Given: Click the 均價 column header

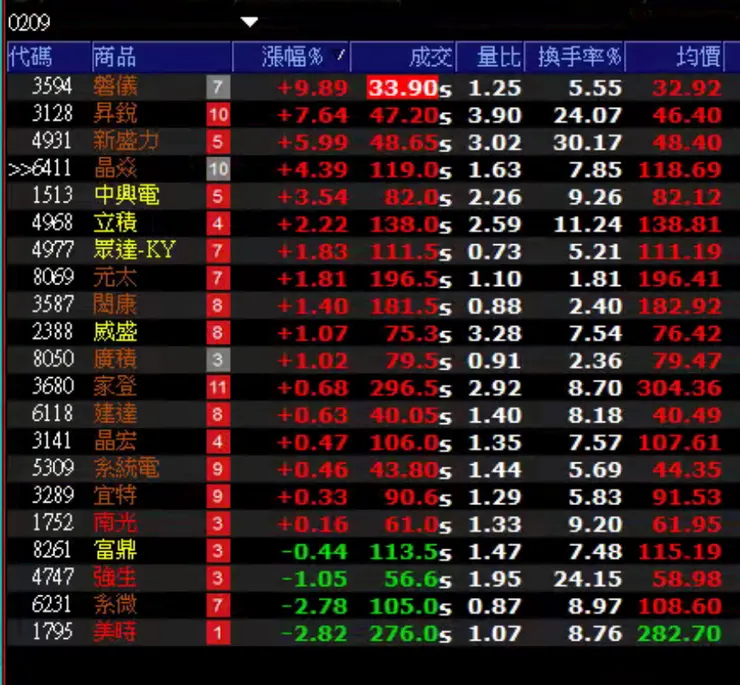Looking at the screenshot, I should pos(674,57).
